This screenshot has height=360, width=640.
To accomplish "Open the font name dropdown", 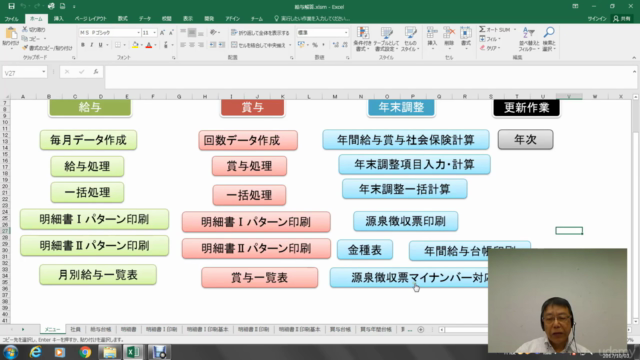I will [138, 33].
